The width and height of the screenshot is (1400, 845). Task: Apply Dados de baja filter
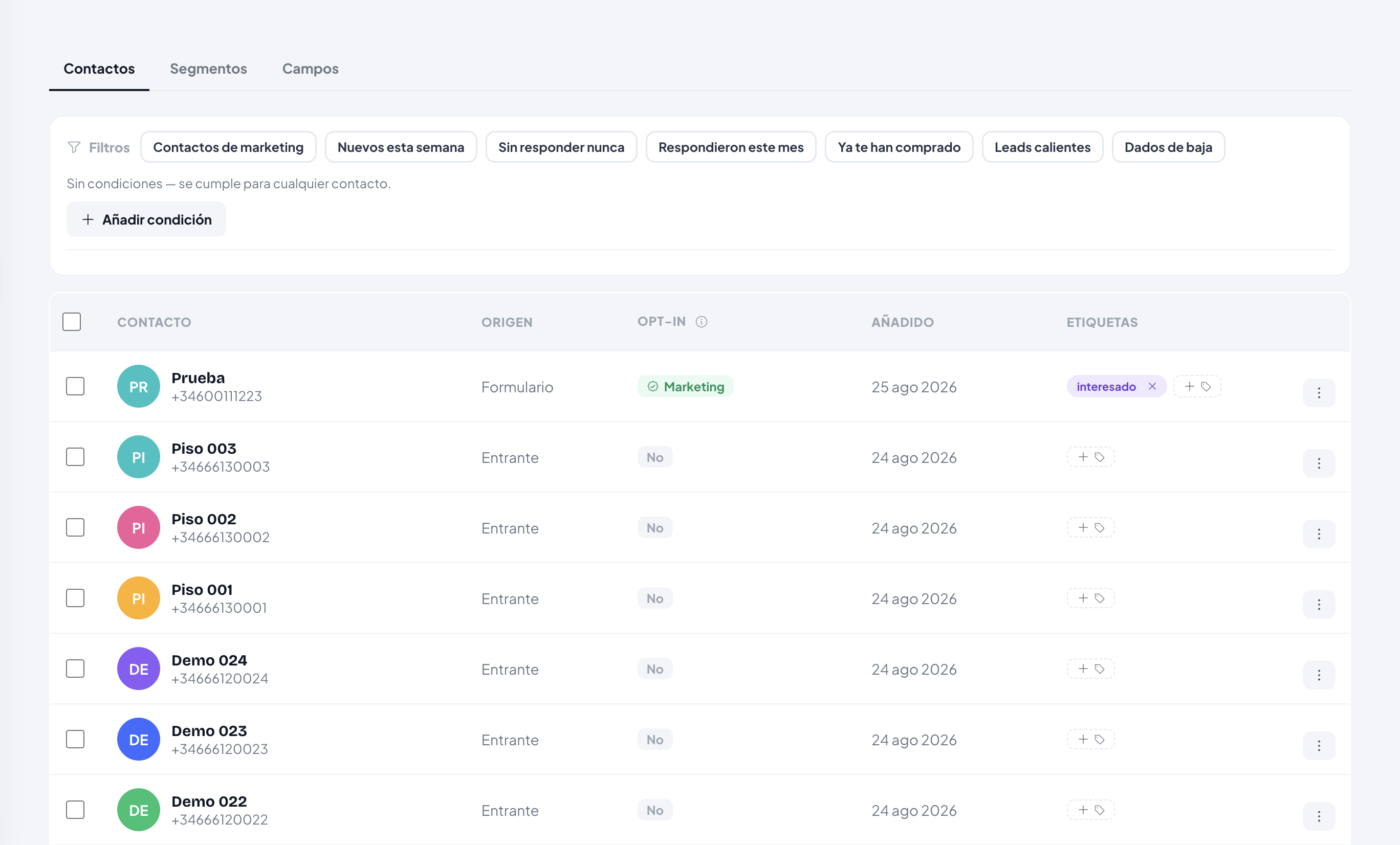tap(1168, 147)
